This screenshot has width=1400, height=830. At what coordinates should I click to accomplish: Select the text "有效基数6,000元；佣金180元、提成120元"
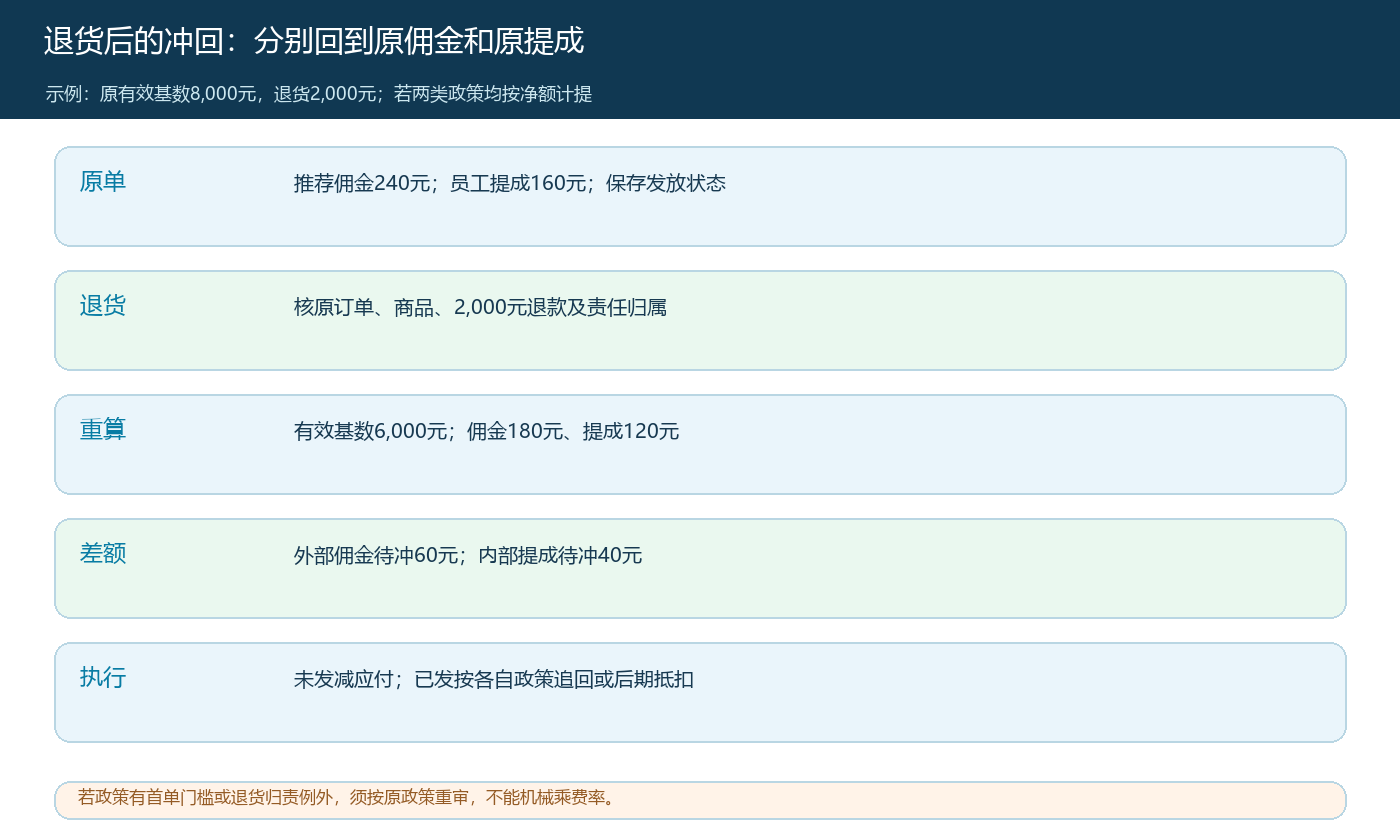pyautogui.click(x=487, y=431)
